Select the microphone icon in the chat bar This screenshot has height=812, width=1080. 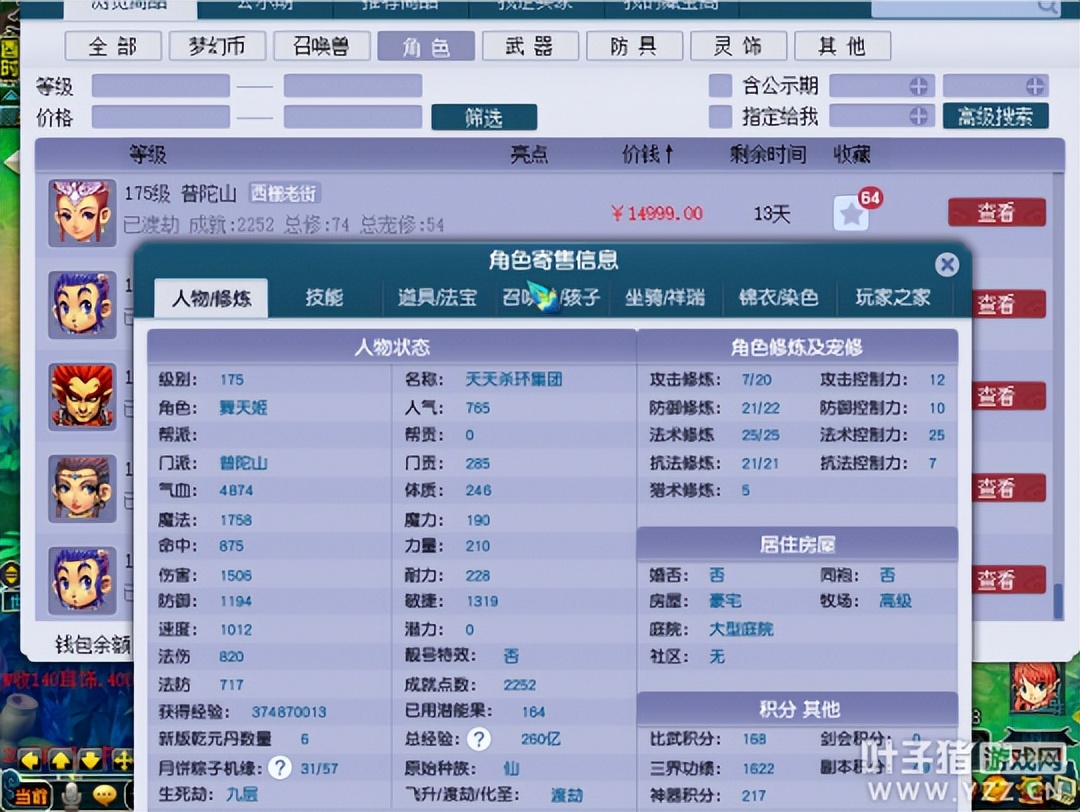70,794
